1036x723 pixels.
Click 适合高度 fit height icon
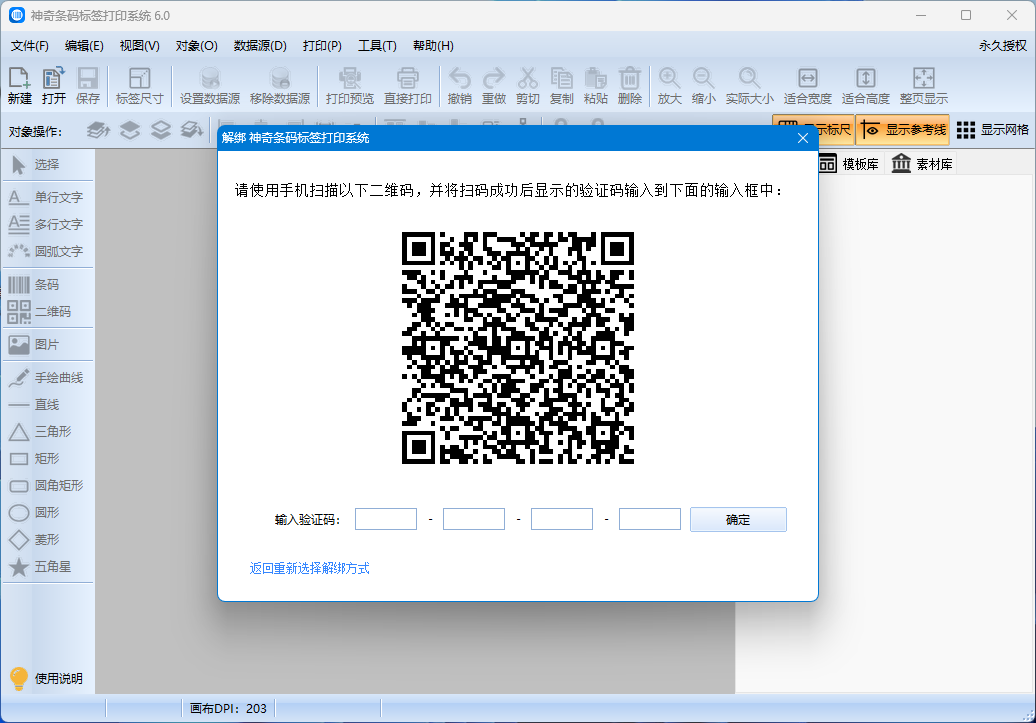(x=866, y=86)
